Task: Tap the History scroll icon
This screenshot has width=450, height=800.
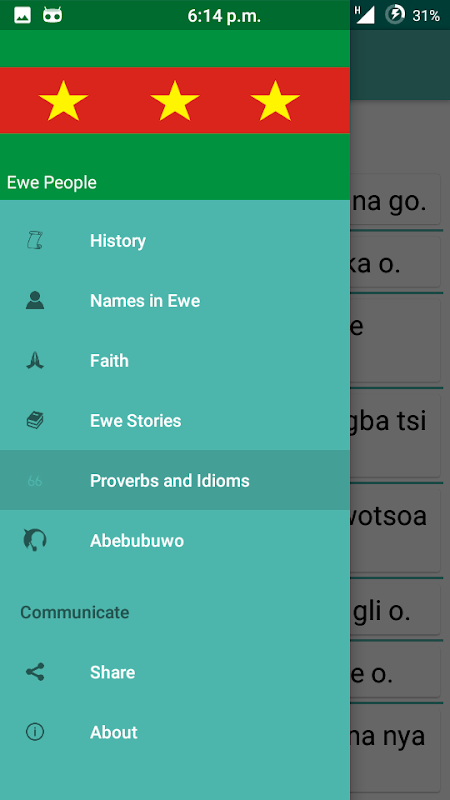Action: pos(35,240)
